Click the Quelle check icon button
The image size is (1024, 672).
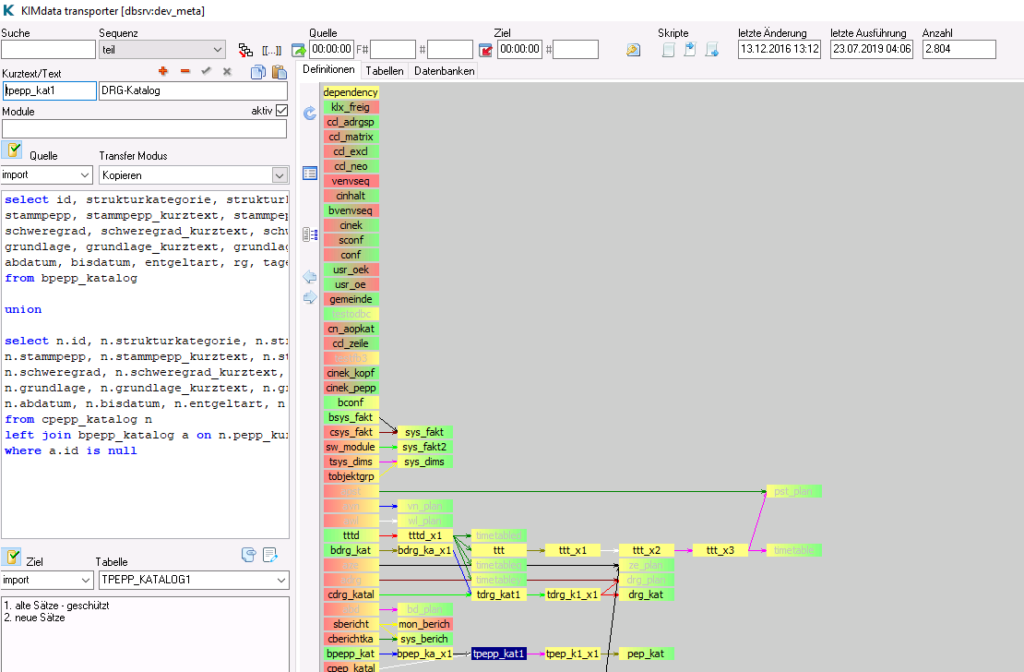coord(12,150)
